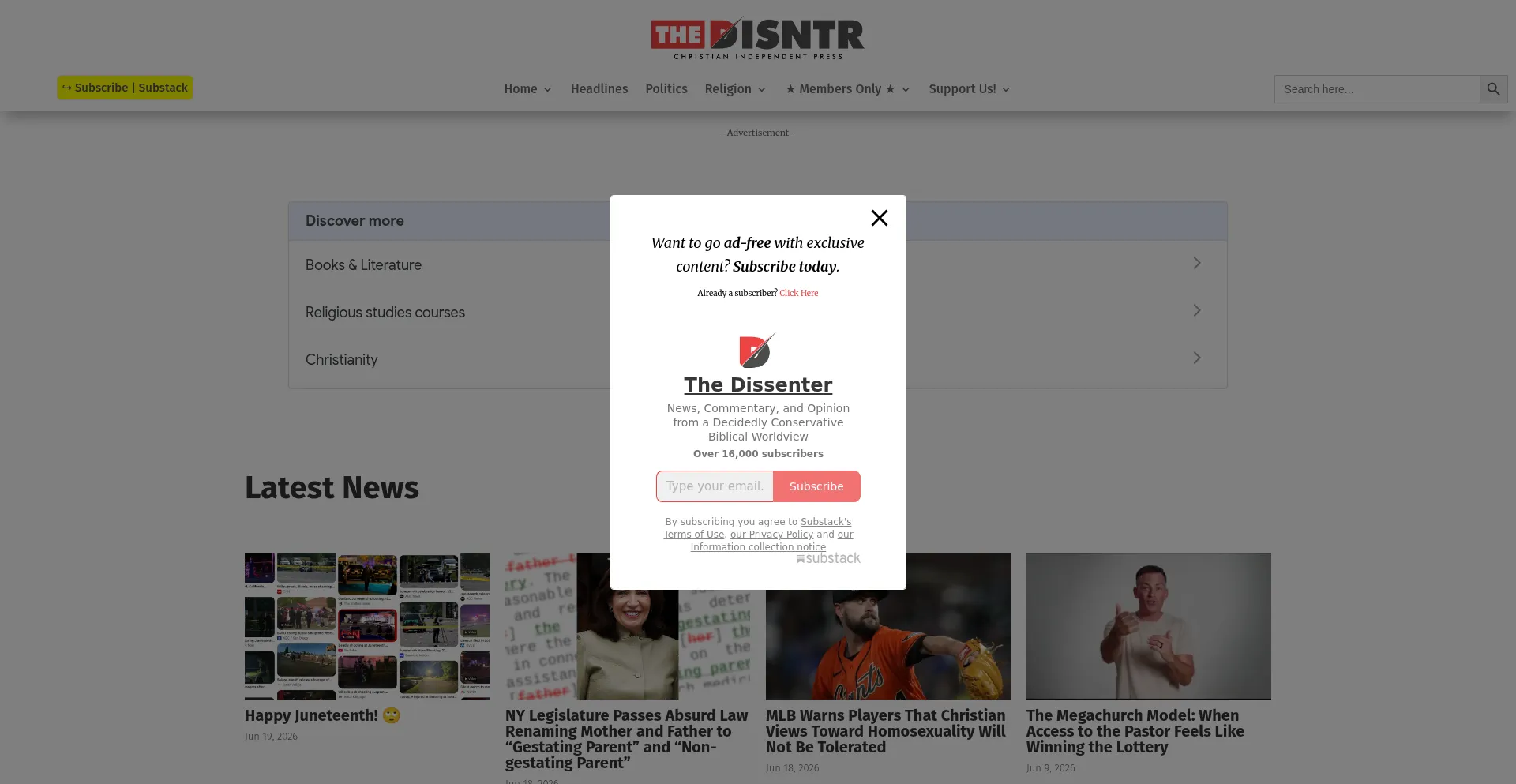This screenshot has height=784, width=1516.
Task: Click the Dissenter logo in popup
Action: 757,351
